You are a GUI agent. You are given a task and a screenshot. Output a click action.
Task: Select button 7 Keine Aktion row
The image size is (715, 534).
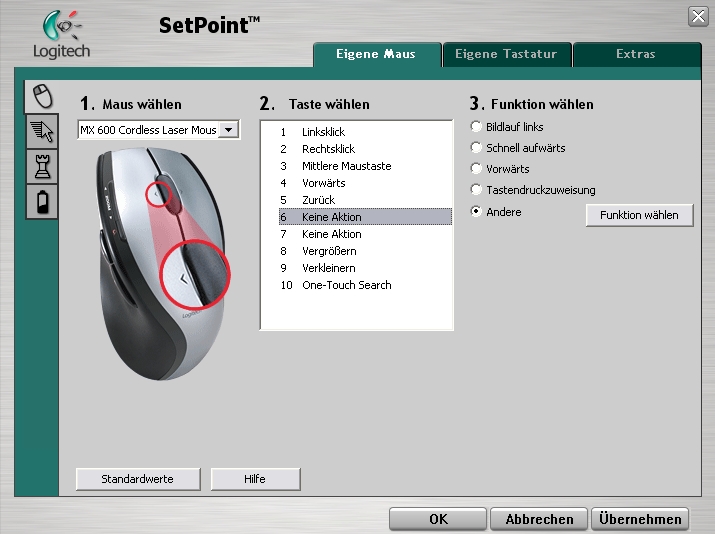[365, 234]
